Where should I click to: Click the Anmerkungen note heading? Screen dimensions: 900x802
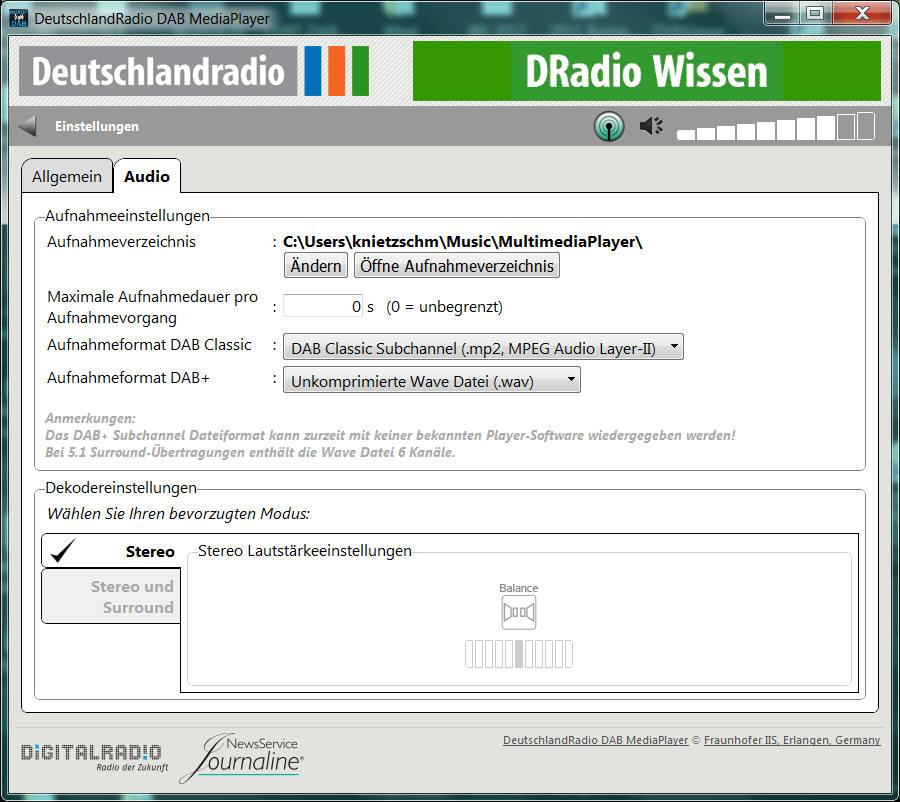pos(90,418)
